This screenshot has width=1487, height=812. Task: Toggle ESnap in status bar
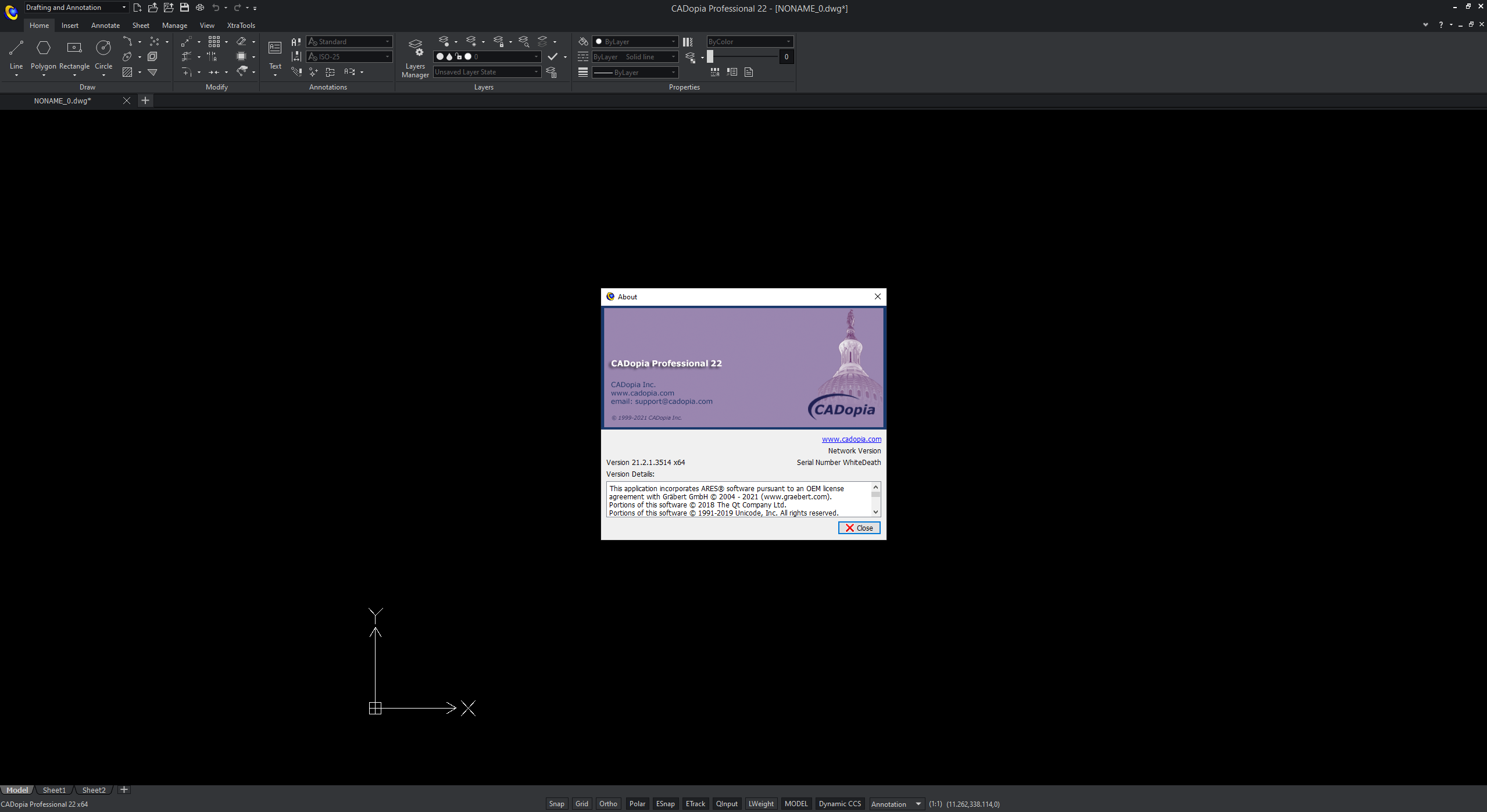click(x=665, y=804)
